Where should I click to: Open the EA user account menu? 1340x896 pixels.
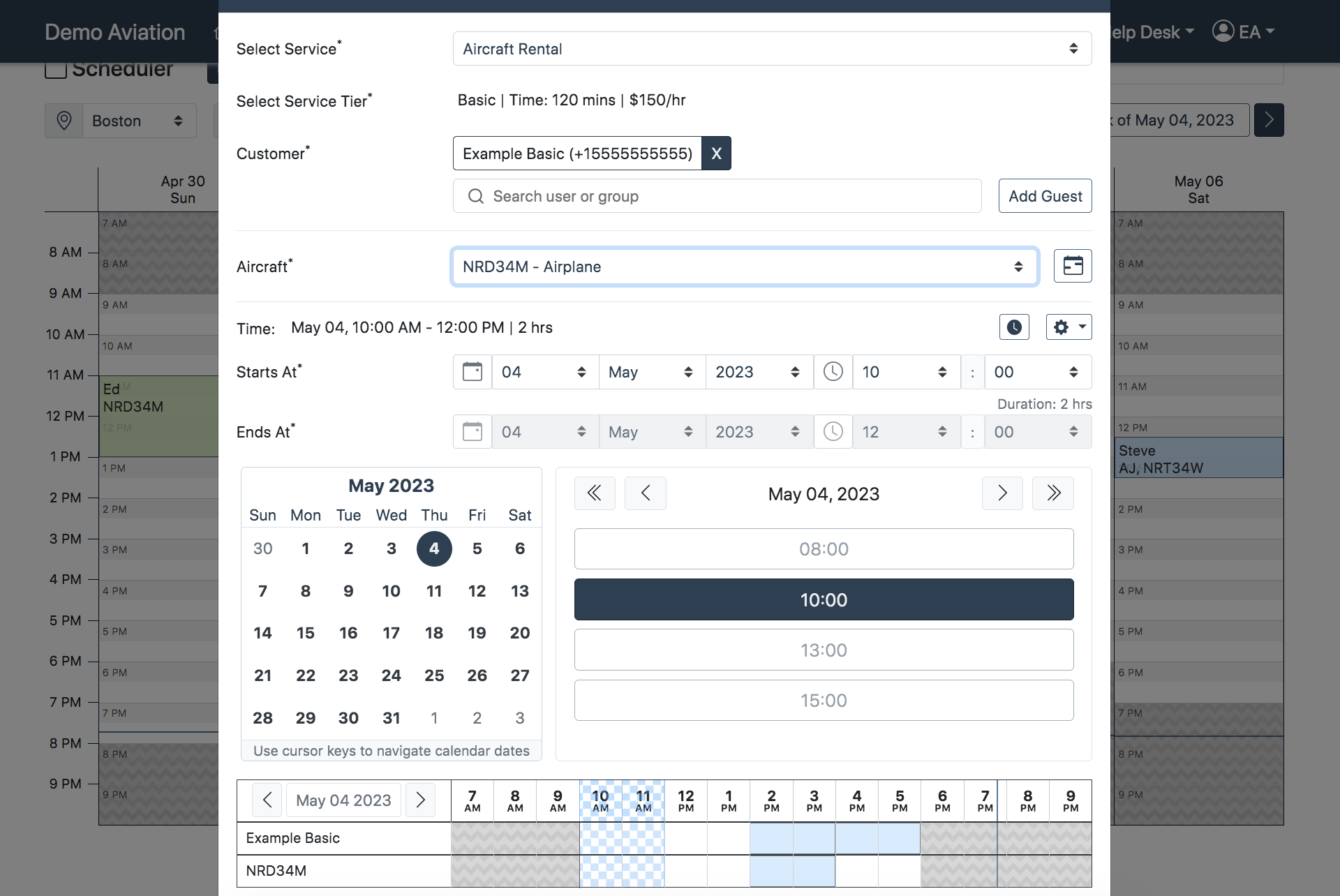(x=1243, y=32)
